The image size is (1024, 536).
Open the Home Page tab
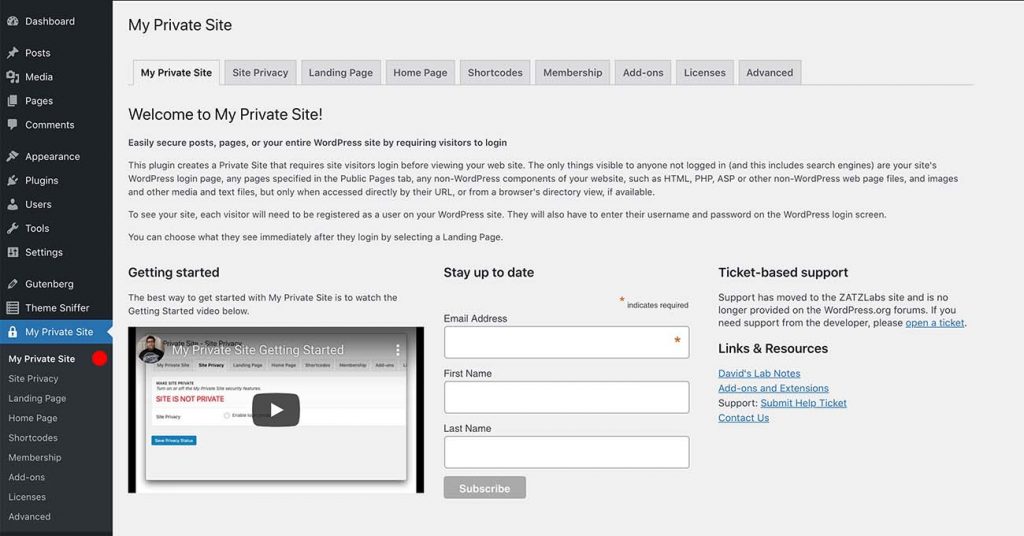[x=420, y=72]
